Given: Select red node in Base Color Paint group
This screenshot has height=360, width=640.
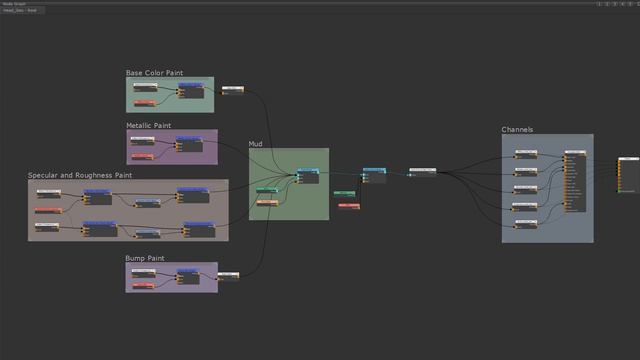Looking at the screenshot, I should [145, 103].
